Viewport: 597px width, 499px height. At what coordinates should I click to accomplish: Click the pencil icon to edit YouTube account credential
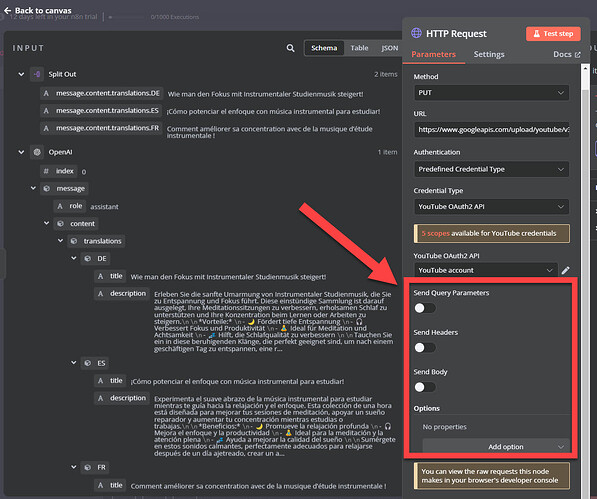click(565, 270)
